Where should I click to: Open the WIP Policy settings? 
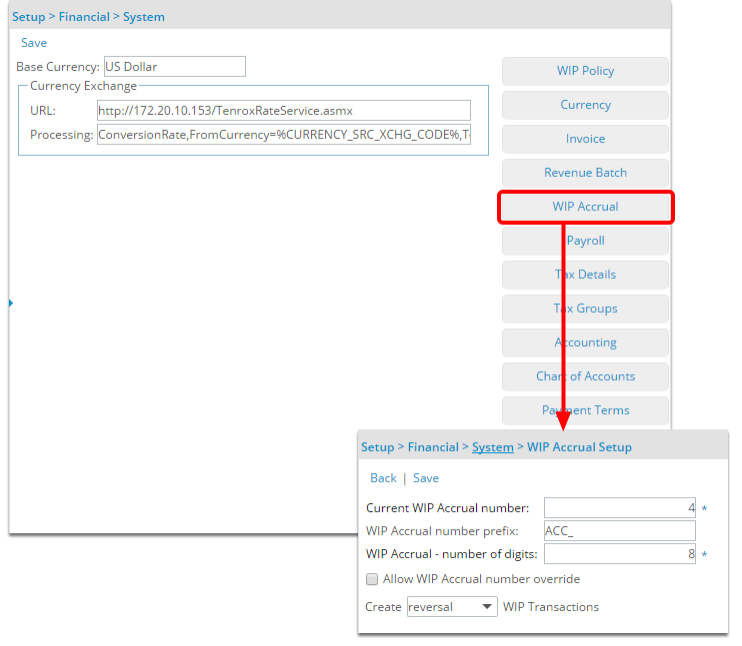(x=585, y=71)
